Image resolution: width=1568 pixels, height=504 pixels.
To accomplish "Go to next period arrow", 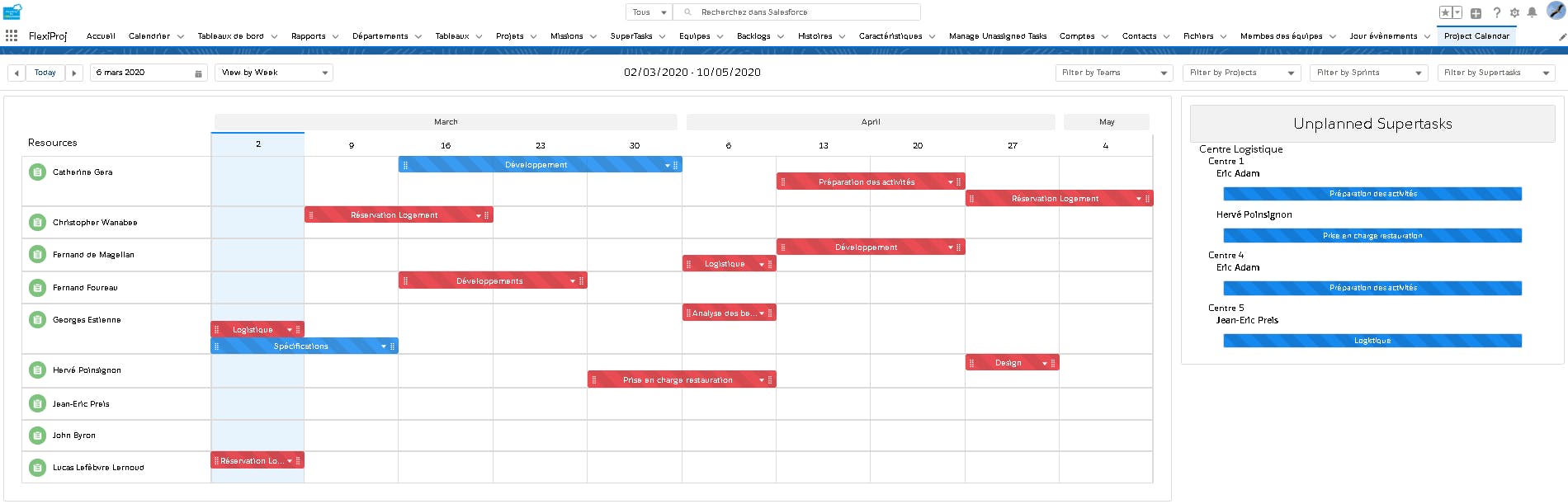I will pyautogui.click(x=74, y=73).
